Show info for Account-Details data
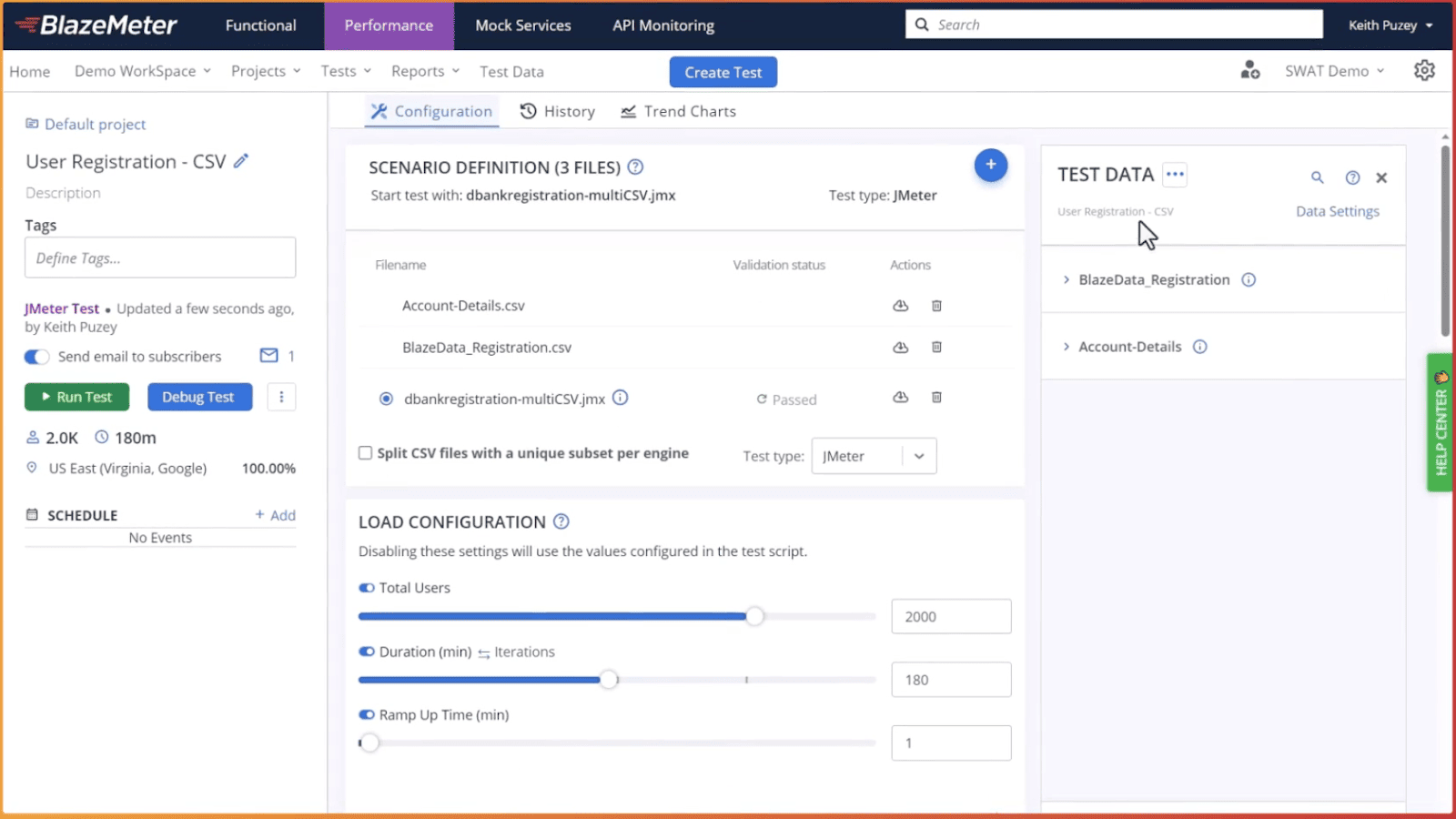The height and width of the screenshot is (819, 1456). coord(1200,347)
